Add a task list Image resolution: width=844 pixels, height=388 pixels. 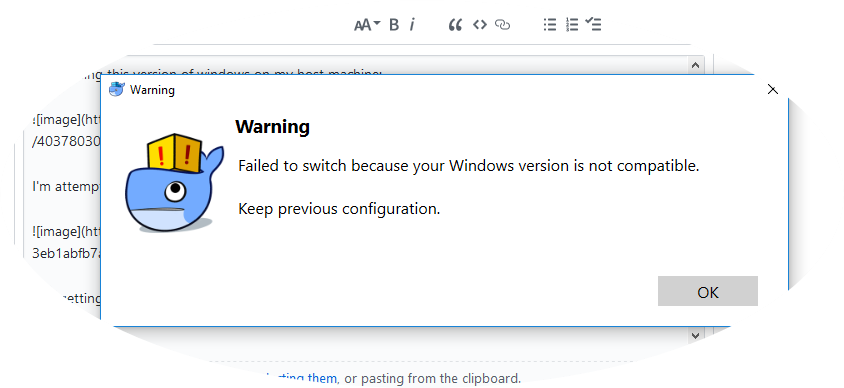point(593,24)
